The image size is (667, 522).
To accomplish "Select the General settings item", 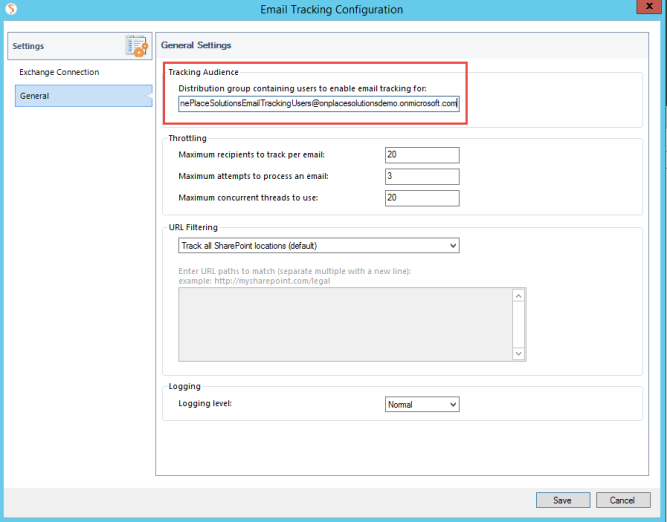I will coord(35,96).
